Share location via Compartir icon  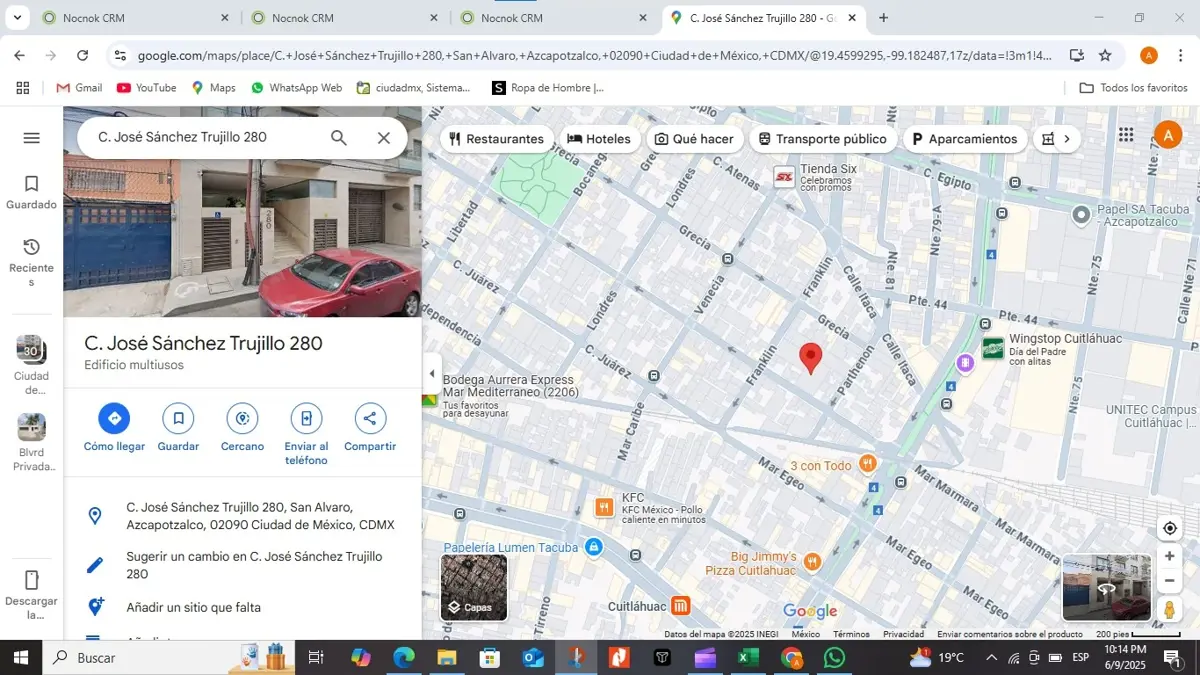[x=370, y=418]
